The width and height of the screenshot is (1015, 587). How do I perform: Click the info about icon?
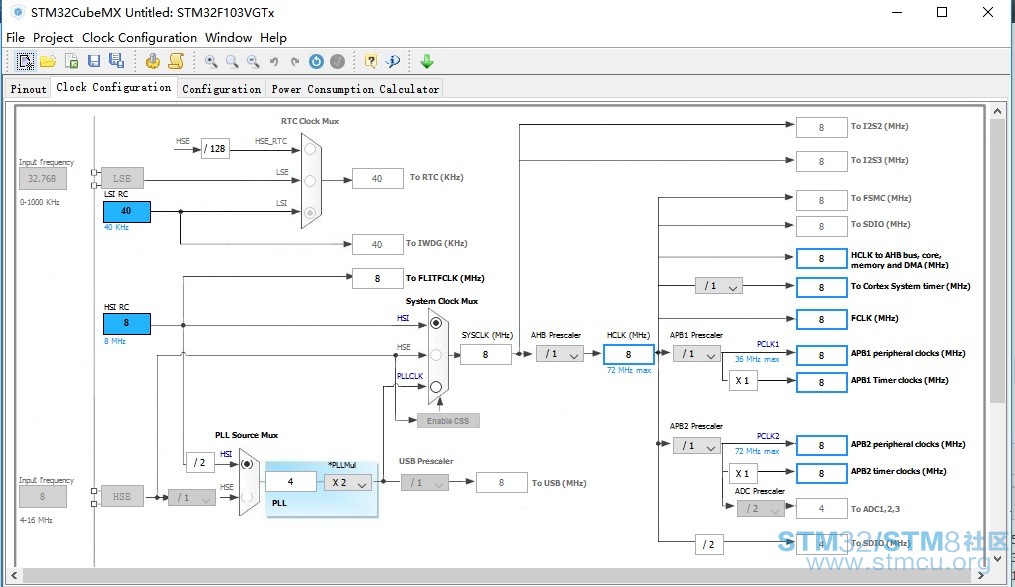(393, 61)
